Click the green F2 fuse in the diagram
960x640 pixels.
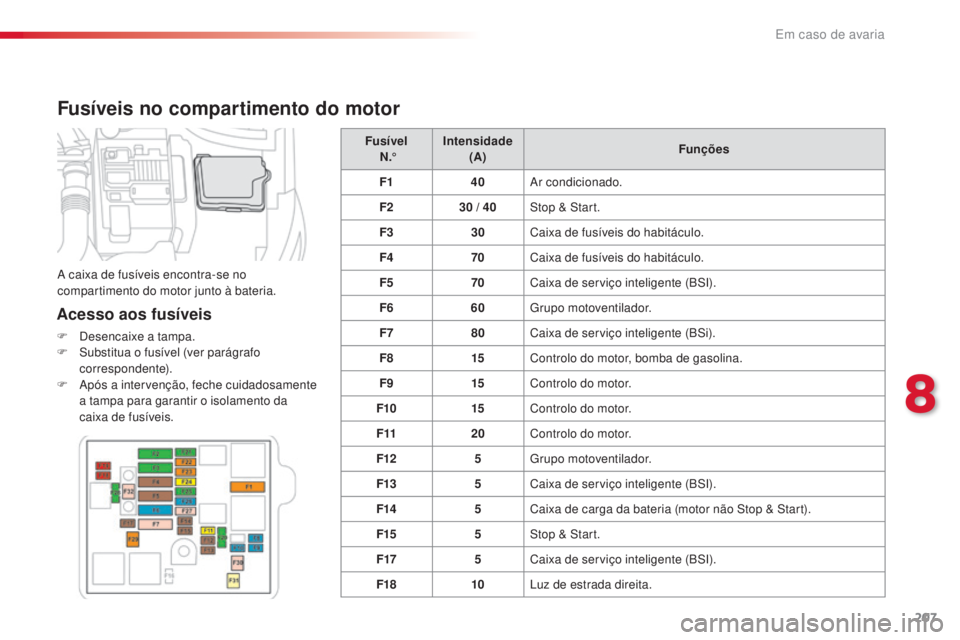pos(156,454)
